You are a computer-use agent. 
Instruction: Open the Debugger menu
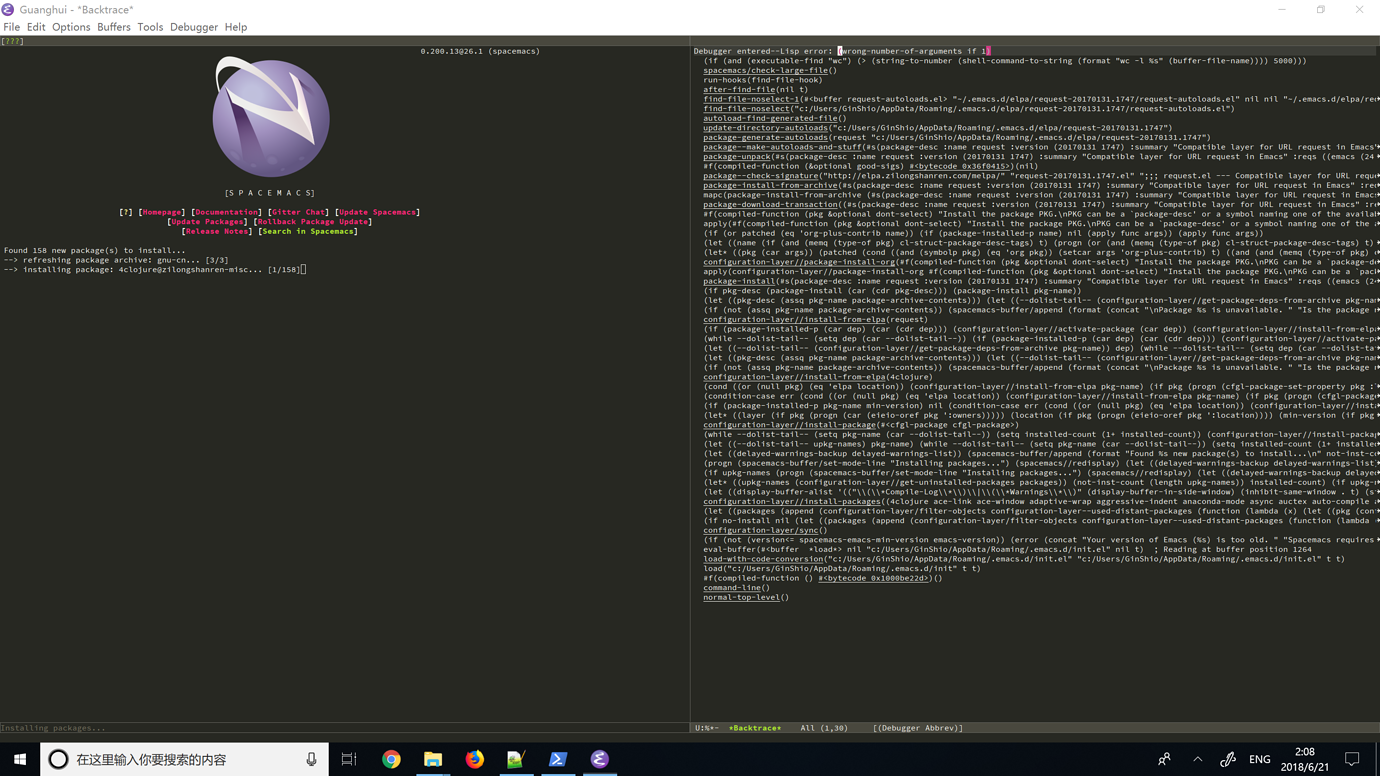[x=193, y=27]
